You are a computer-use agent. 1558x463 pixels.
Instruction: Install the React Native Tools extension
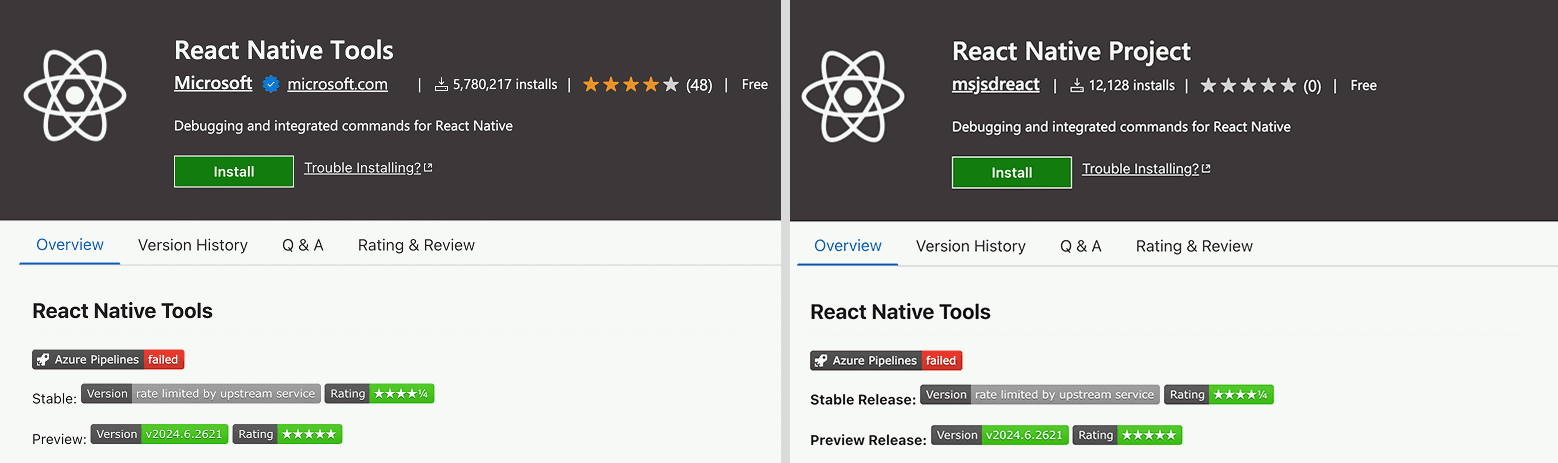pyautogui.click(x=233, y=172)
